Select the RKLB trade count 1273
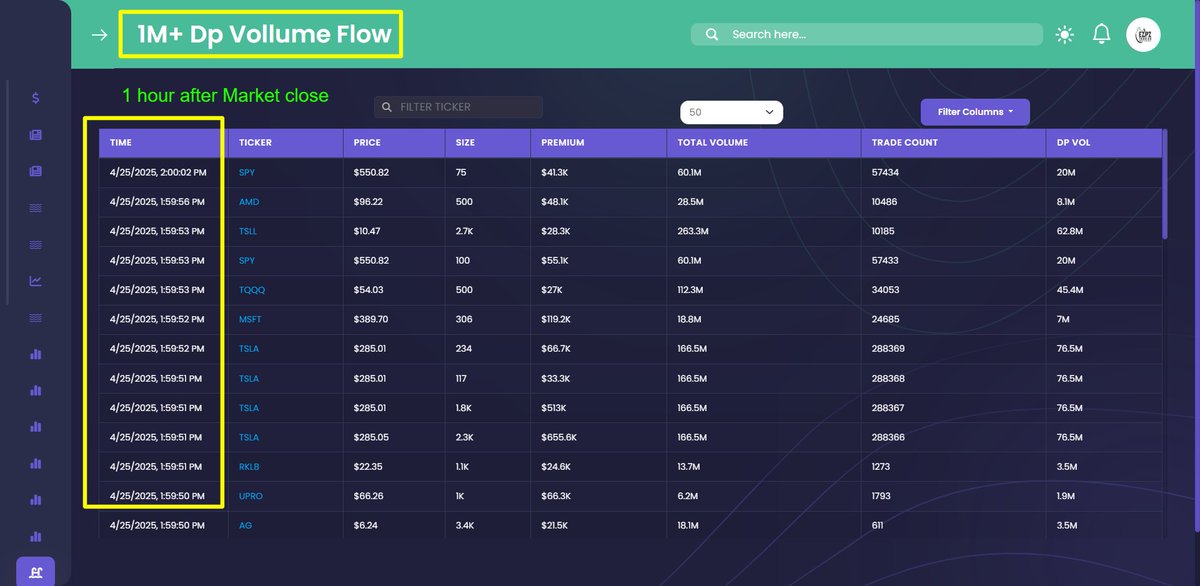This screenshot has width=1200, height=586. coord(882,466)
